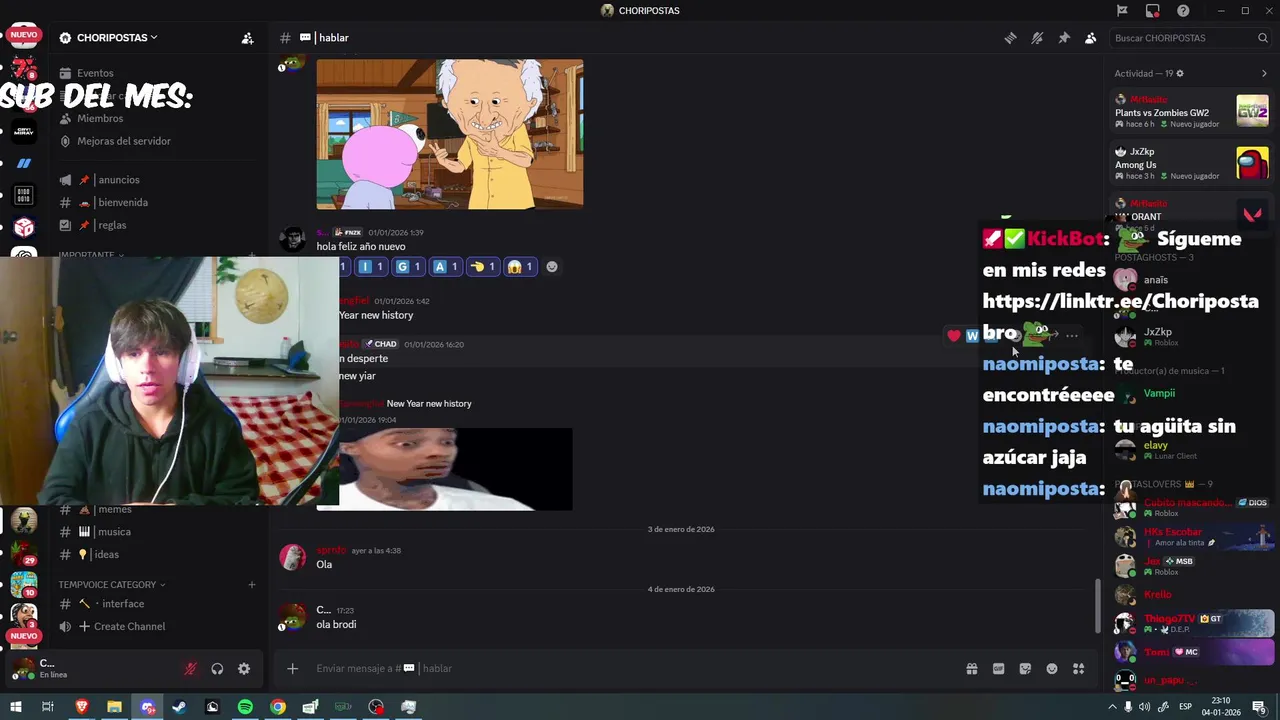This screenshot has width=1280, height=720.
Task: Open the sticker picker icon
Action: pyautogui.click(x=1025, y=669)
